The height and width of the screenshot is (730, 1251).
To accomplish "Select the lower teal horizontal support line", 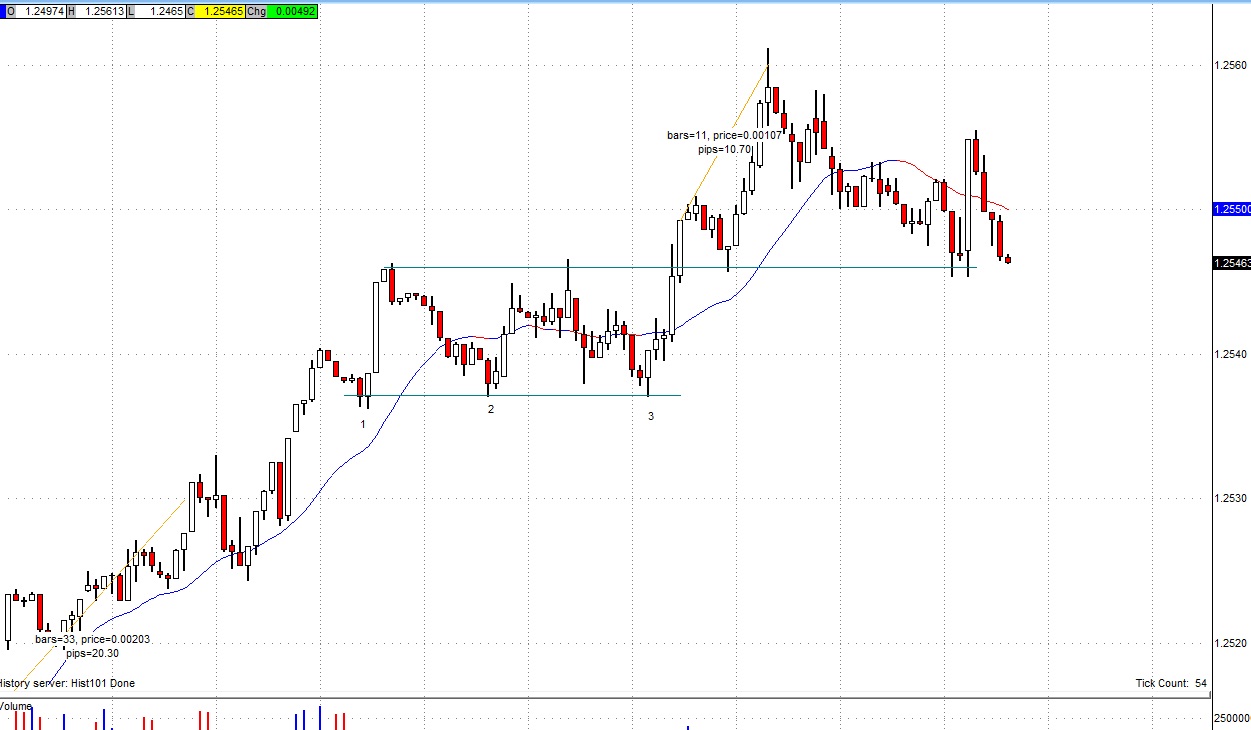I will tap(513, 395).
